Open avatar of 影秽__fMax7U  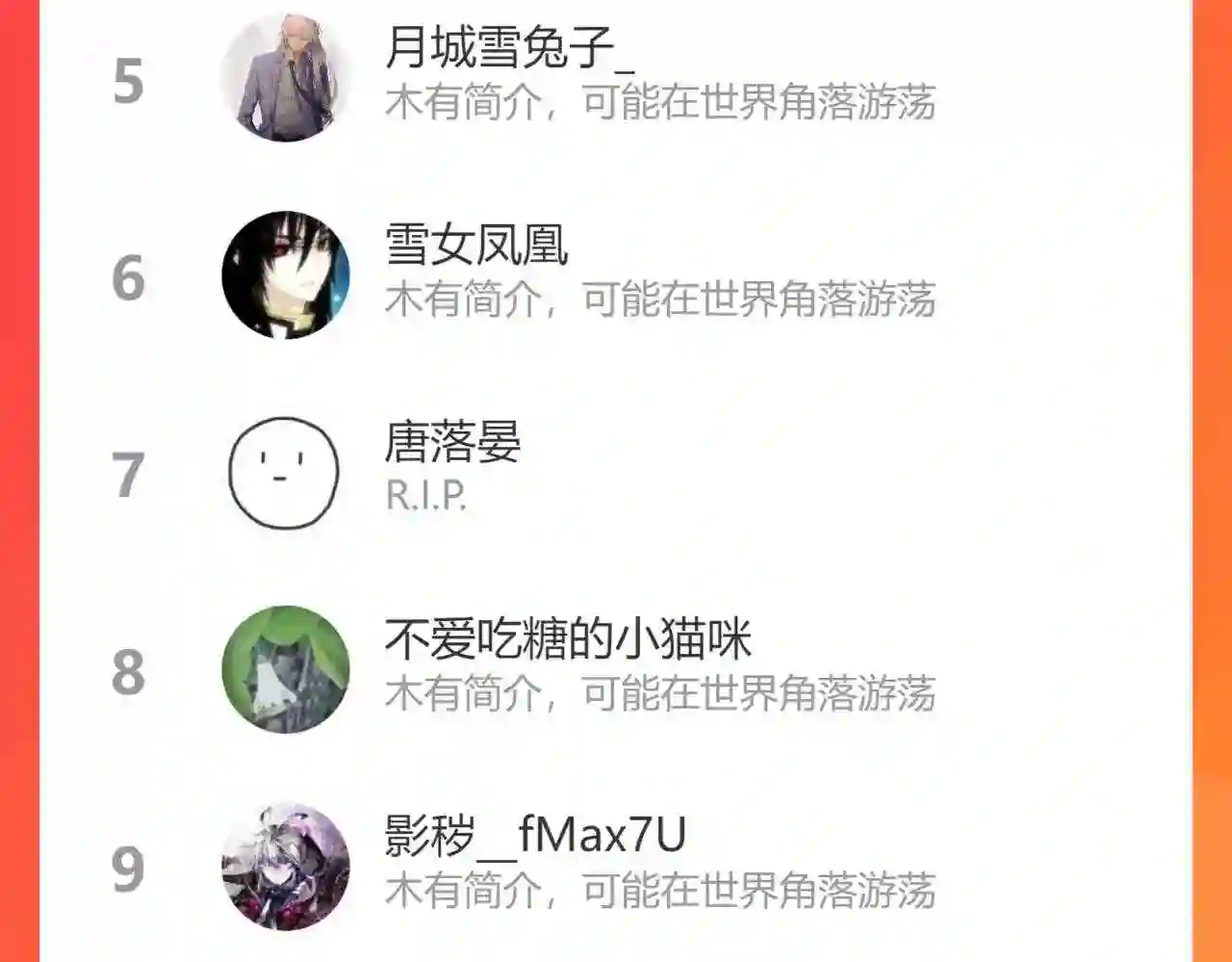[x=285, y=867]
